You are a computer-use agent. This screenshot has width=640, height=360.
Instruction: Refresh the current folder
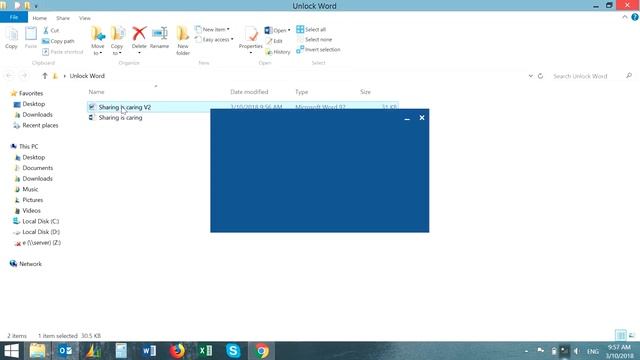click(540, 76)
